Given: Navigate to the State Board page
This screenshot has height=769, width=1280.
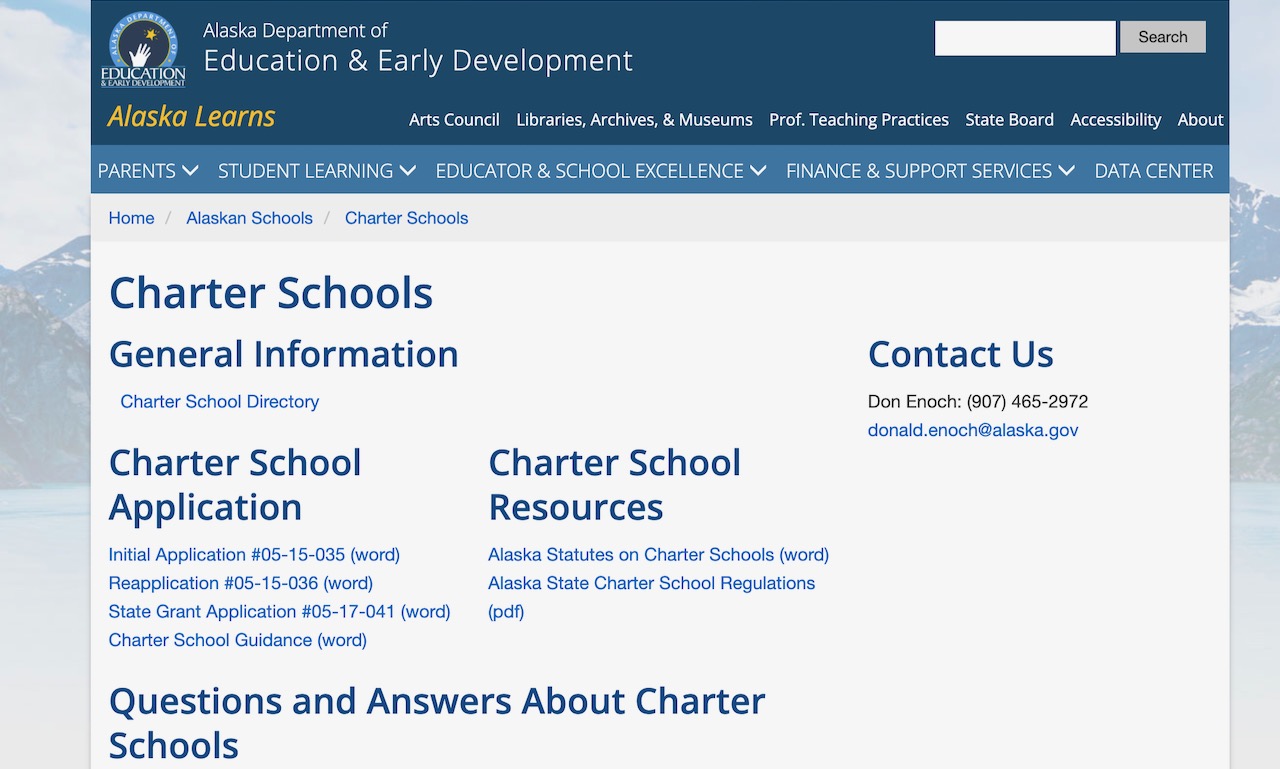Looking at the screenshot, I should coord(1009,120).
